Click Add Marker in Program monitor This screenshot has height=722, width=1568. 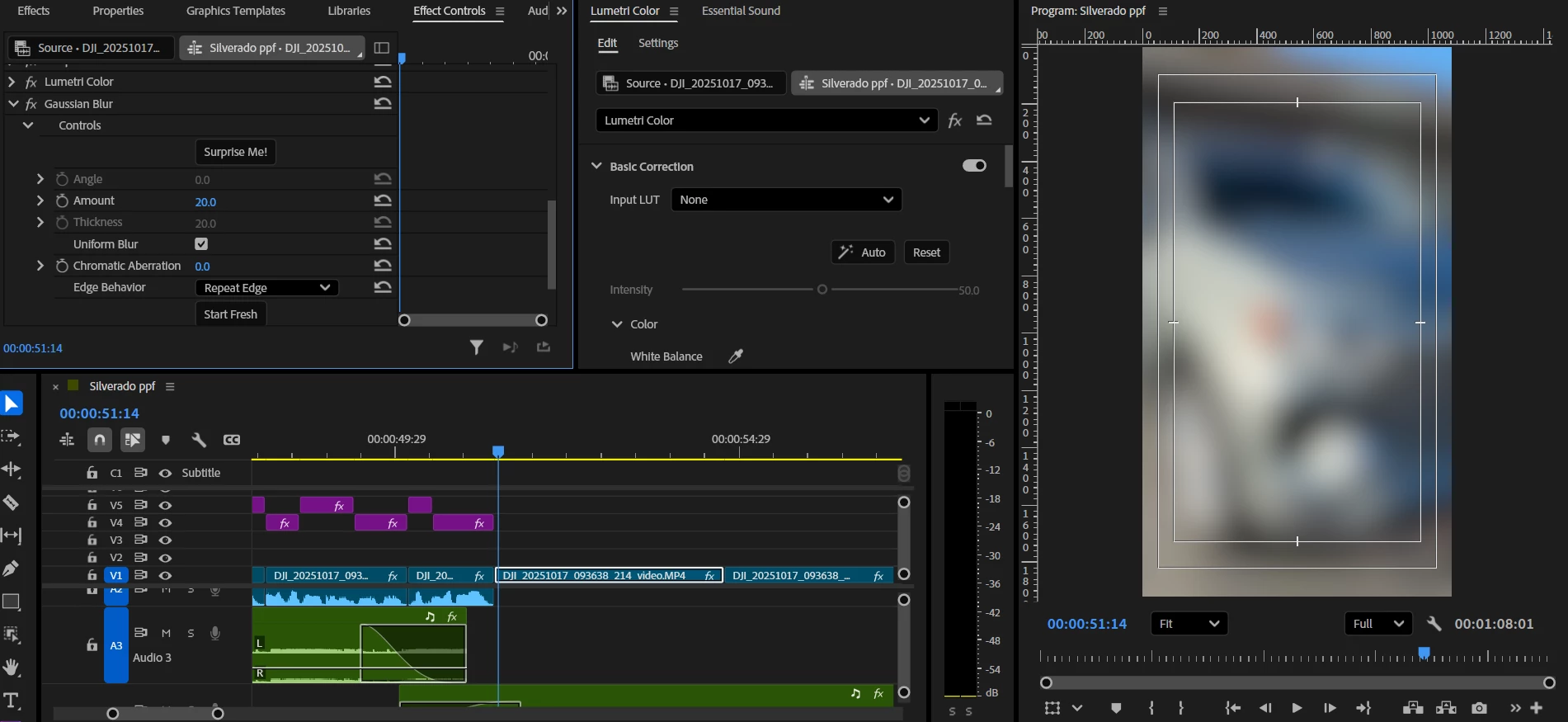(x=1116, y=708)
